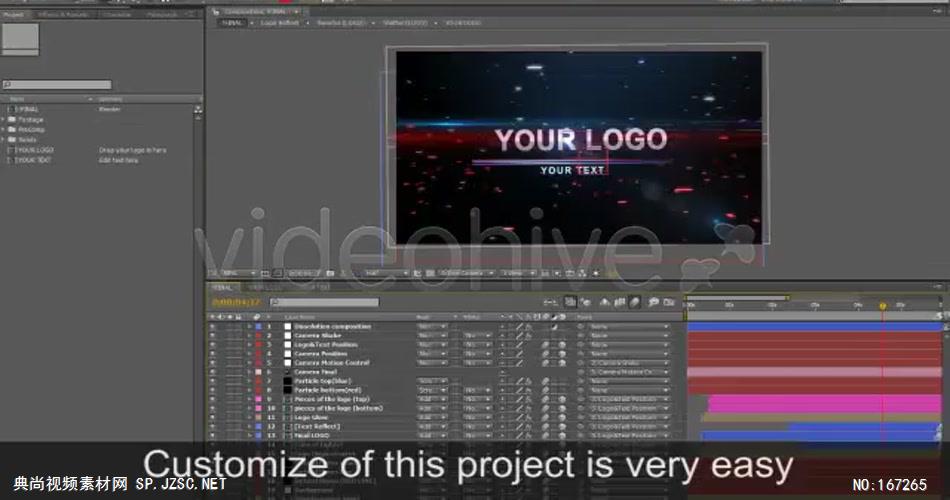The height and width of the screenshot is (500, 950).
Task: Click the timeline timecode display
Action: 236,302
